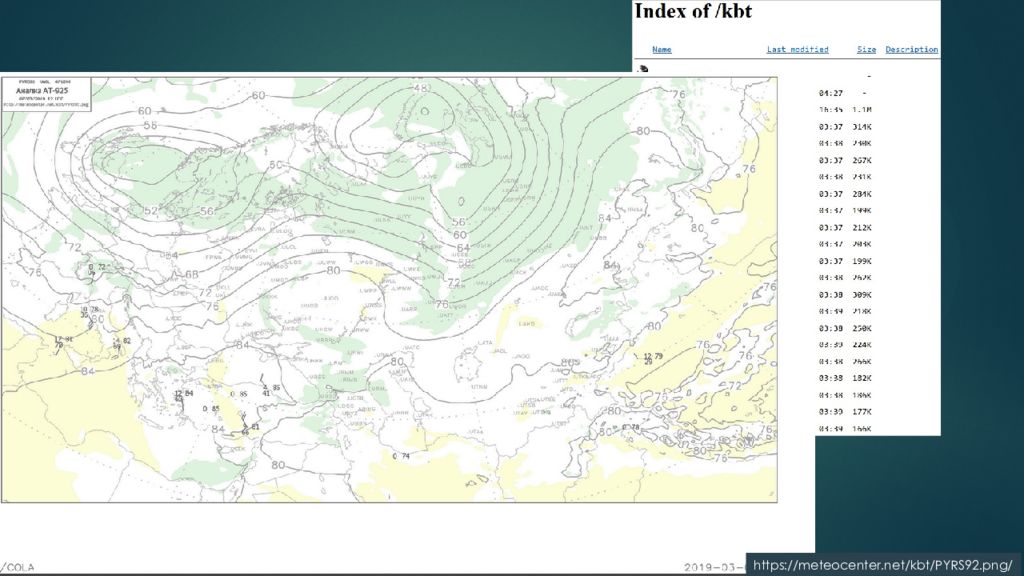Click the Description column header link
This screenshot has width=1024, height=576.
912,50
